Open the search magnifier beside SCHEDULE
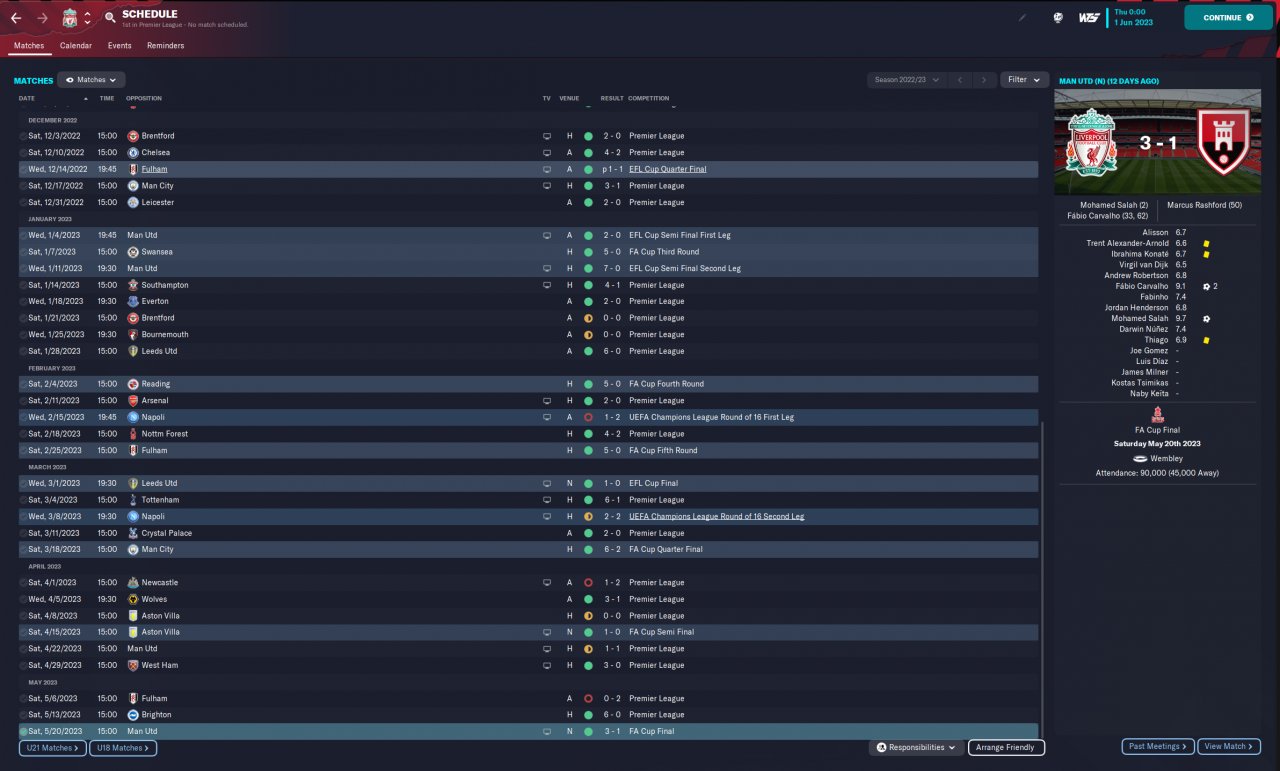1280x771 pixels. point(110,18)
